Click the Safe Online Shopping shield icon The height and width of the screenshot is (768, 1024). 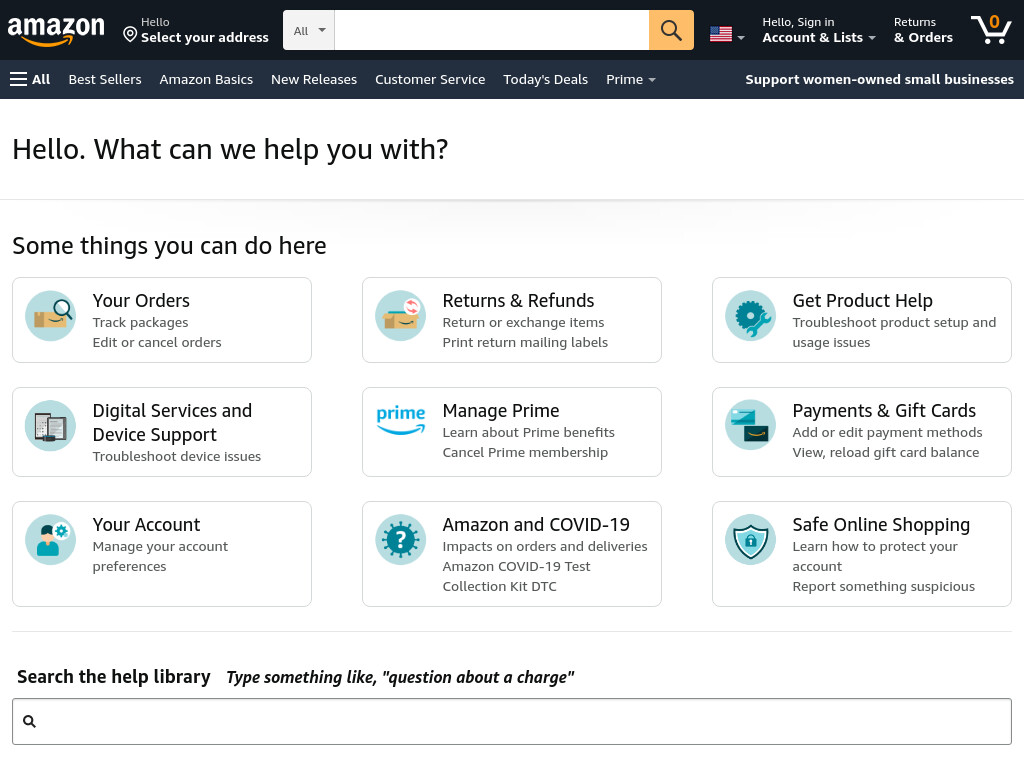[750, 539]
